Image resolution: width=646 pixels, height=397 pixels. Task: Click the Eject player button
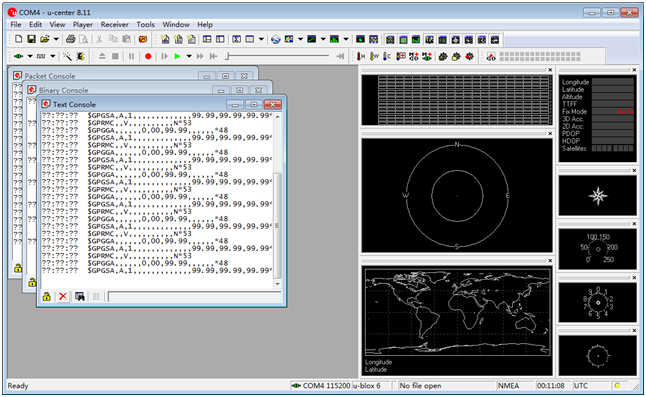(102, 56)
